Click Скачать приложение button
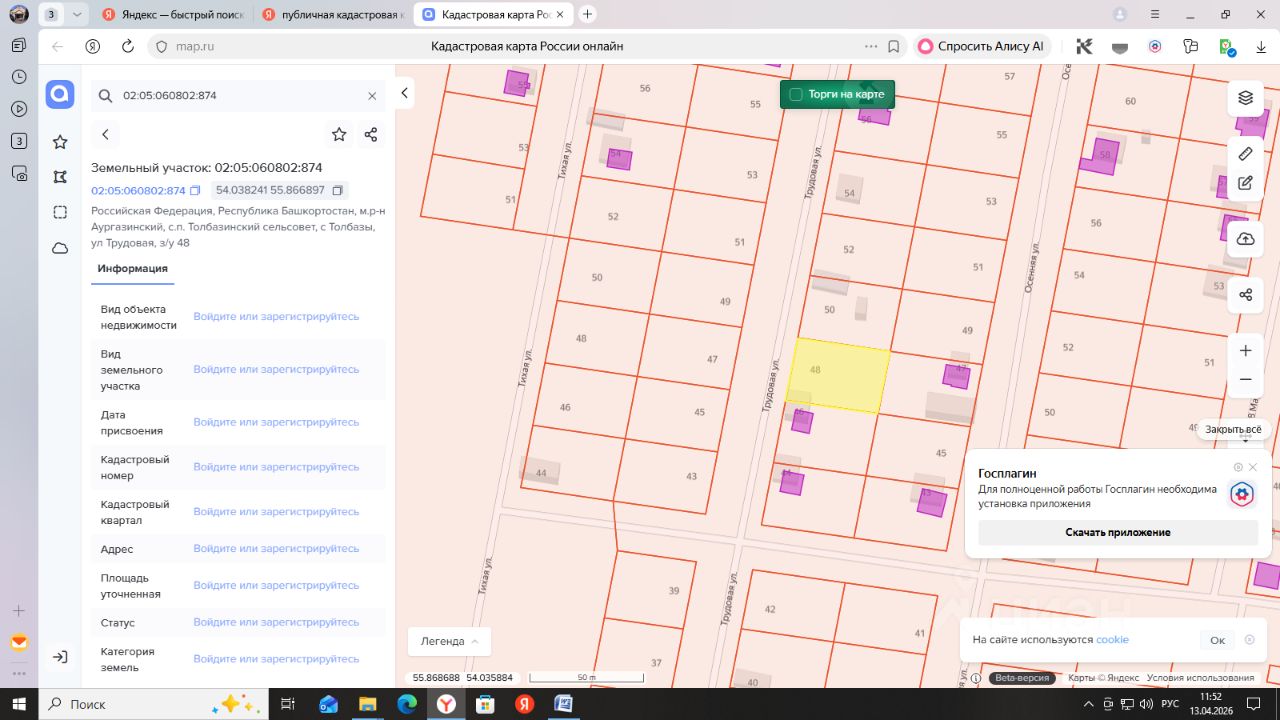 [1117, 532]
